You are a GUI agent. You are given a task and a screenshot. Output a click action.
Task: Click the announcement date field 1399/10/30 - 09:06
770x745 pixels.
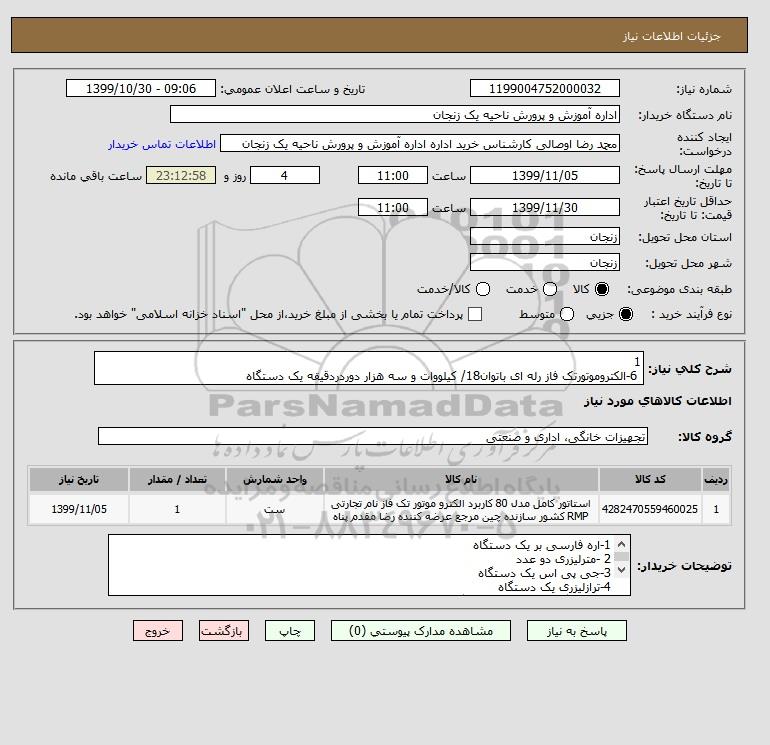[141, 88]
